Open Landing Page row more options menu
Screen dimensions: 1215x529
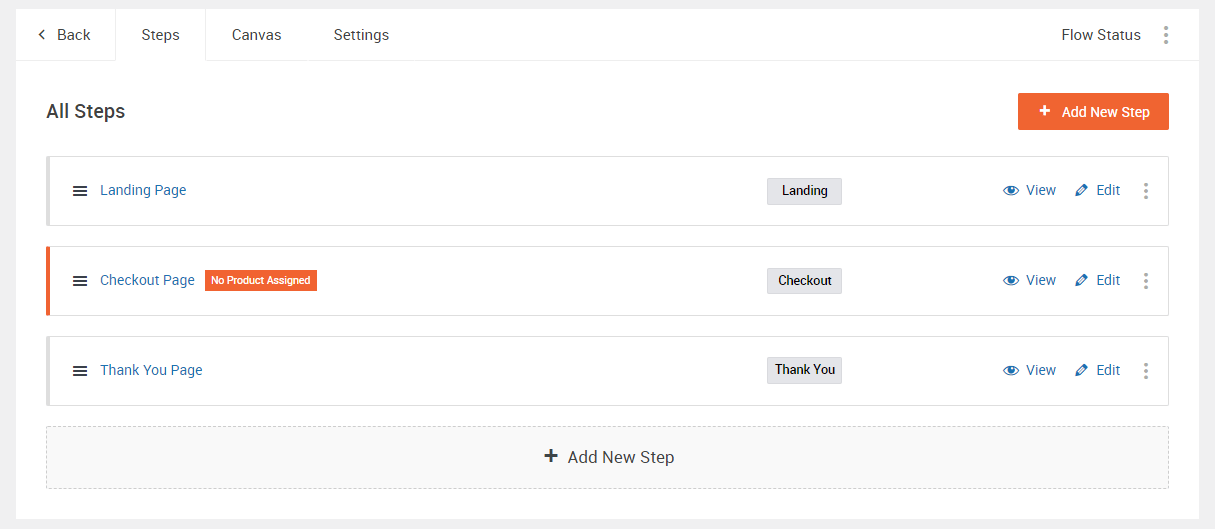click(1146, 190)
